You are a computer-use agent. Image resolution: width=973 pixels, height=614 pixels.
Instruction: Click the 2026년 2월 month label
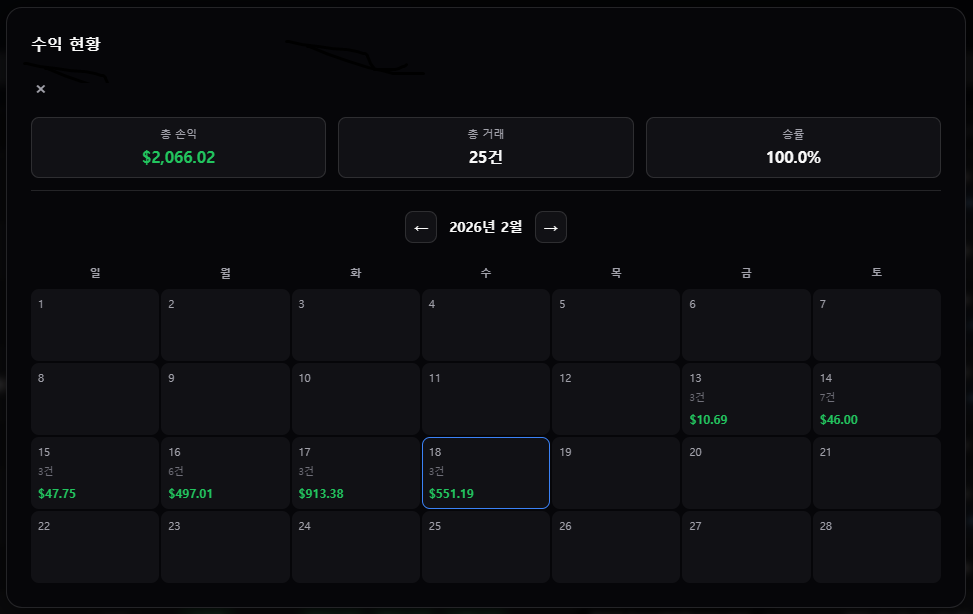pos(485,228)
